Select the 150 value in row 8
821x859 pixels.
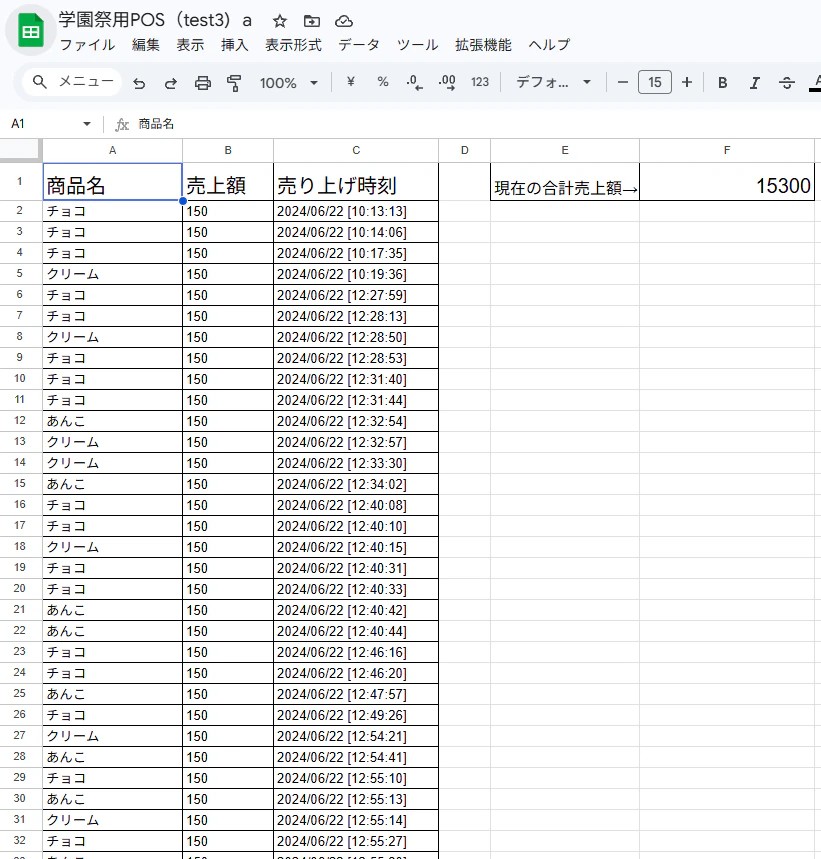[228, 337]
